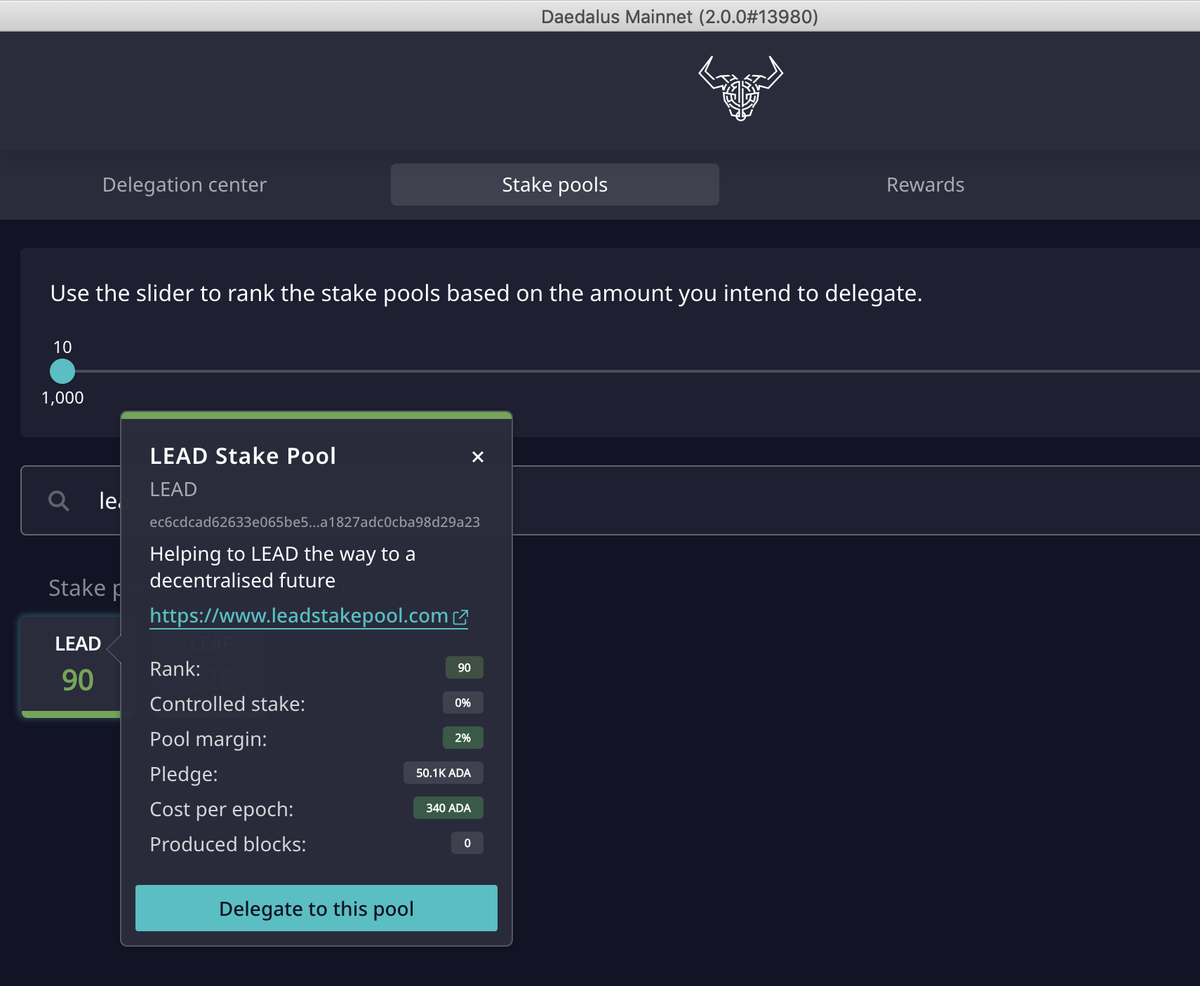Click the Pool margin label

pos(208,739)
